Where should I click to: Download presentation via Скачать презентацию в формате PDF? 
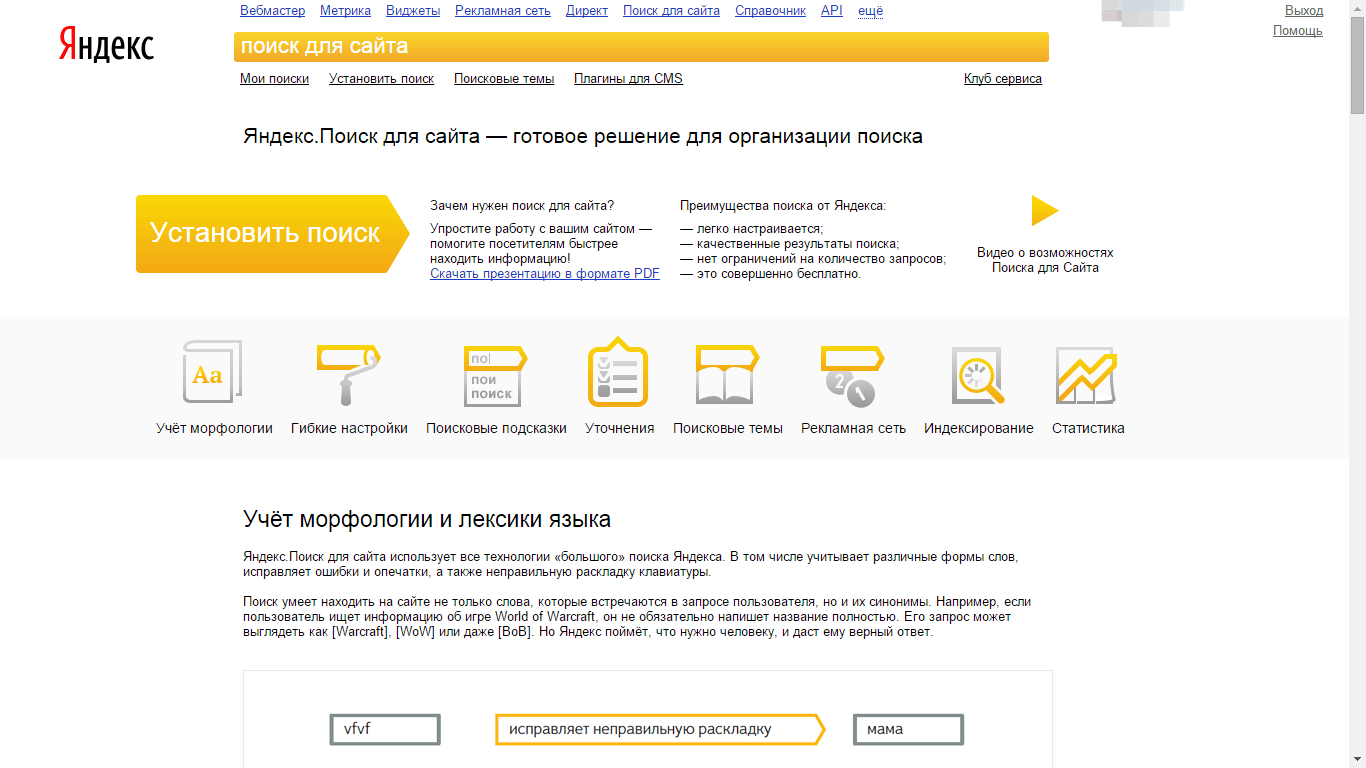(x=545, y=274)
